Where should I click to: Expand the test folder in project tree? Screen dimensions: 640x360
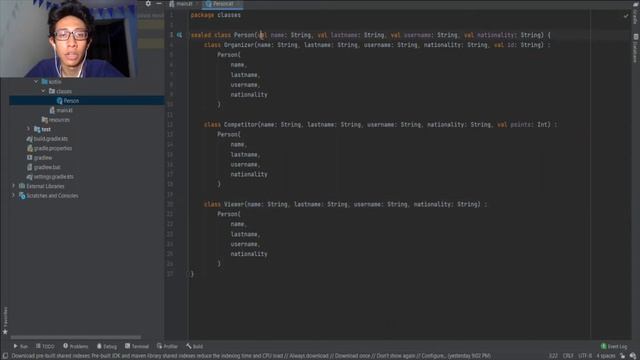[28, 129]
